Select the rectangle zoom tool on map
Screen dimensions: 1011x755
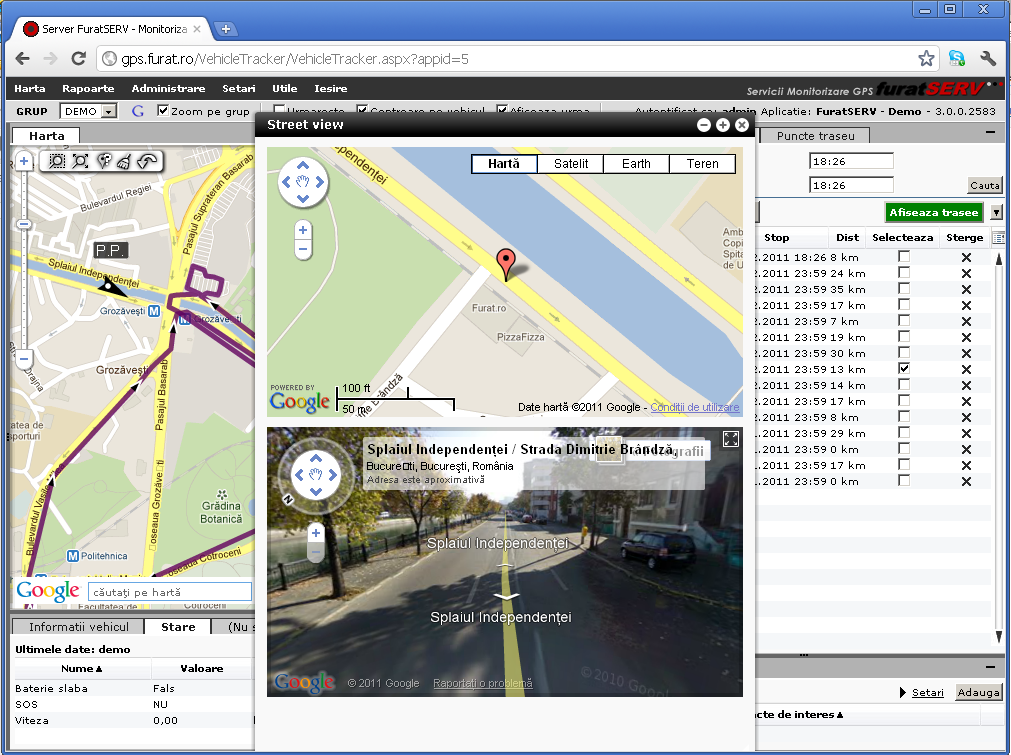click(57, 161)
